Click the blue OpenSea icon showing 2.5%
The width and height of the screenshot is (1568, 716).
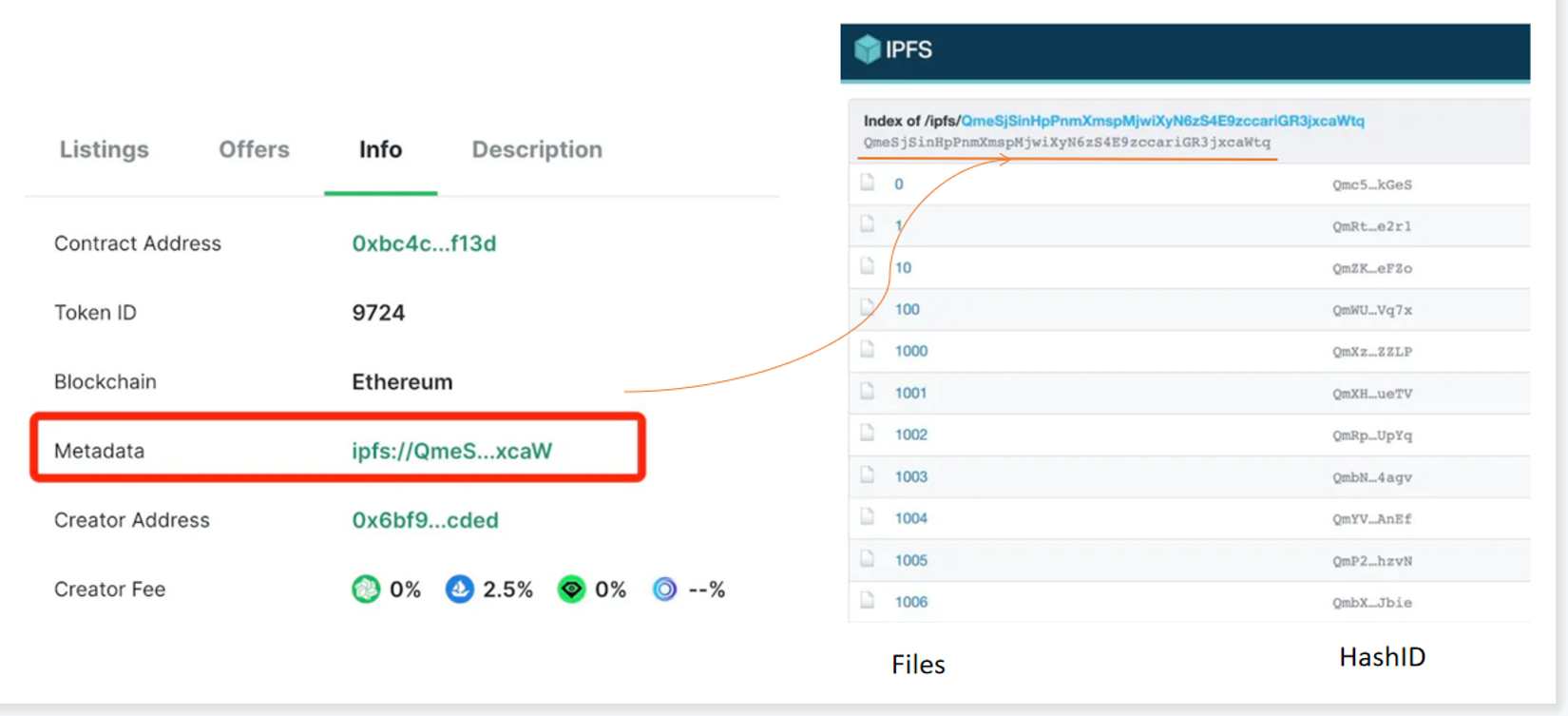tap(460, 590)
